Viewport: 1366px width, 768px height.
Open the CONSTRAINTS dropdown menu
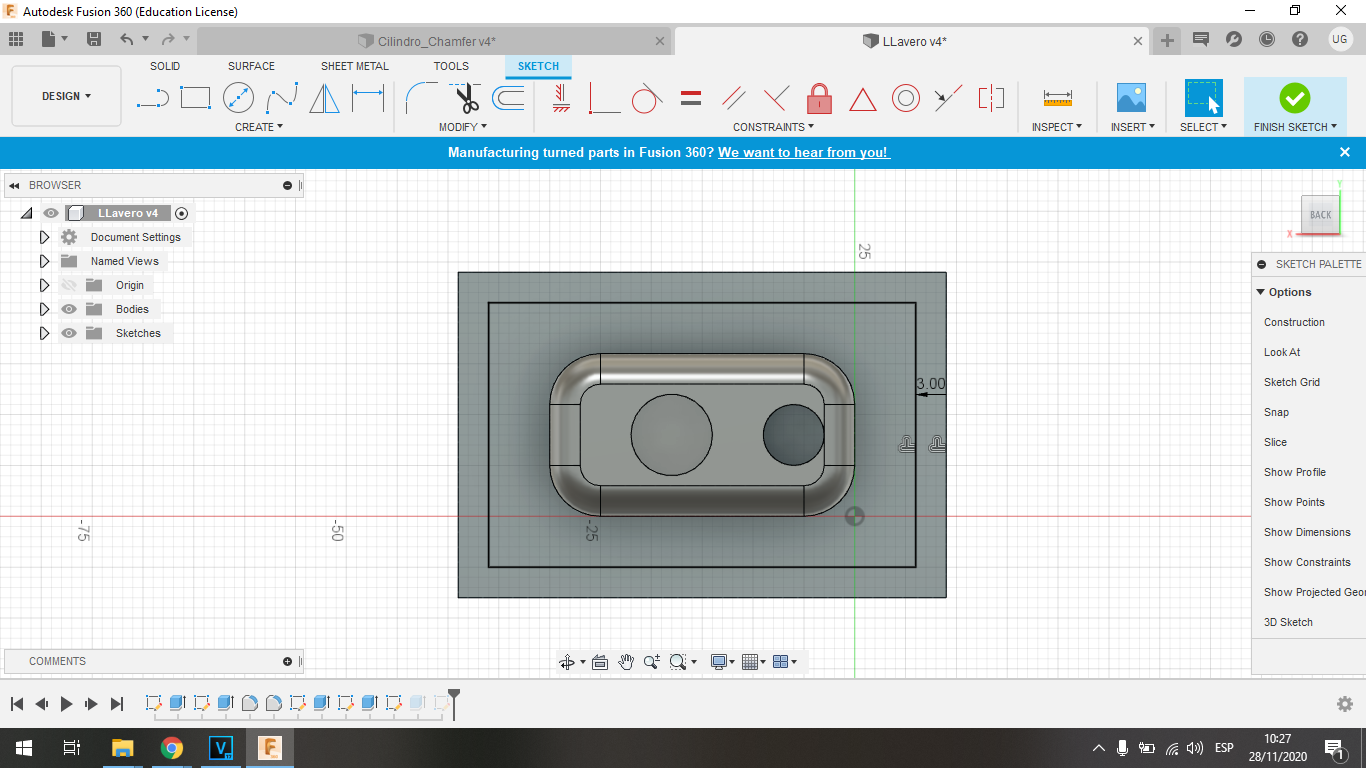pyautogui.click(x=773, y=127)
